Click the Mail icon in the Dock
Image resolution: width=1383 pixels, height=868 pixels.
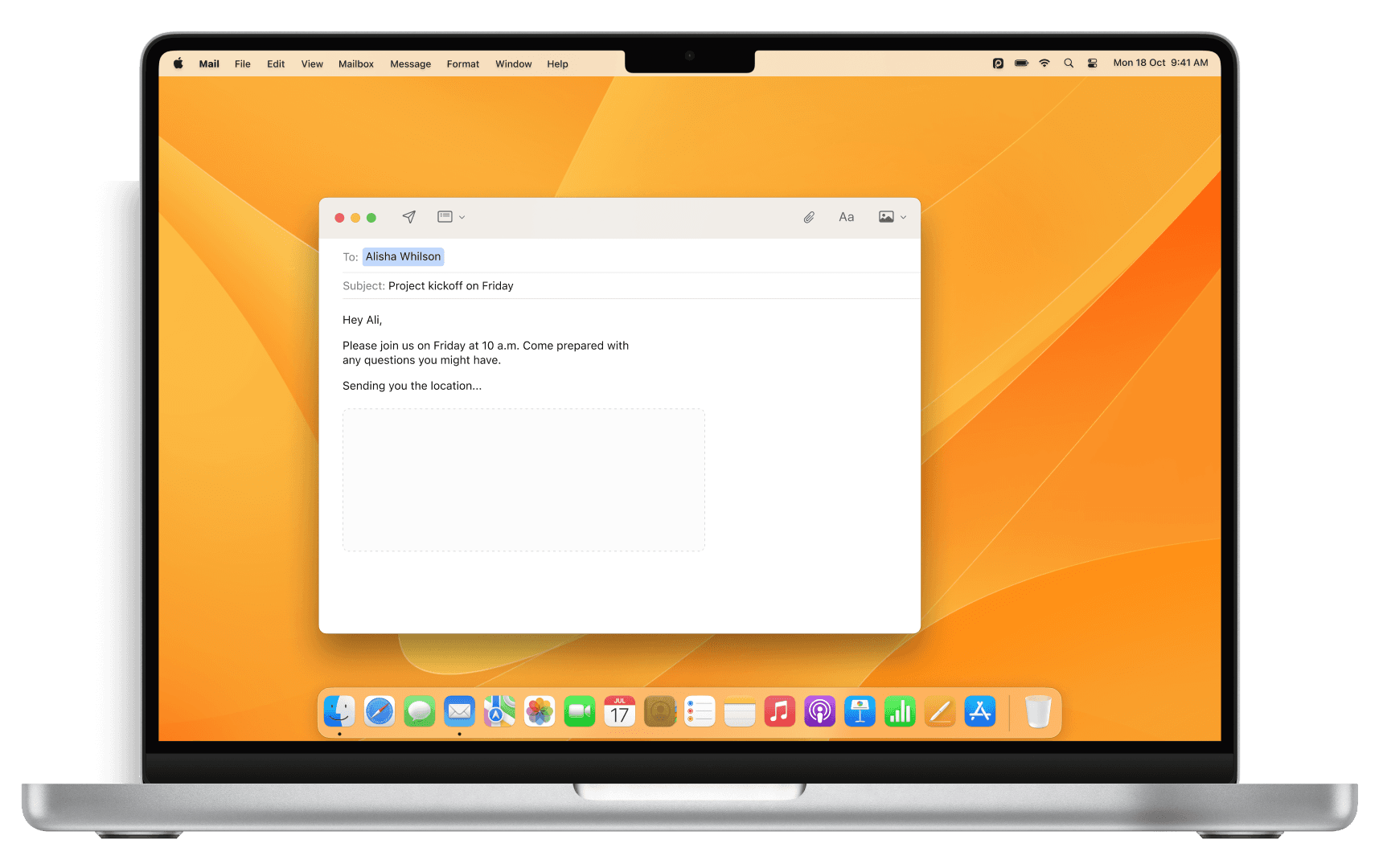(459, 711)
